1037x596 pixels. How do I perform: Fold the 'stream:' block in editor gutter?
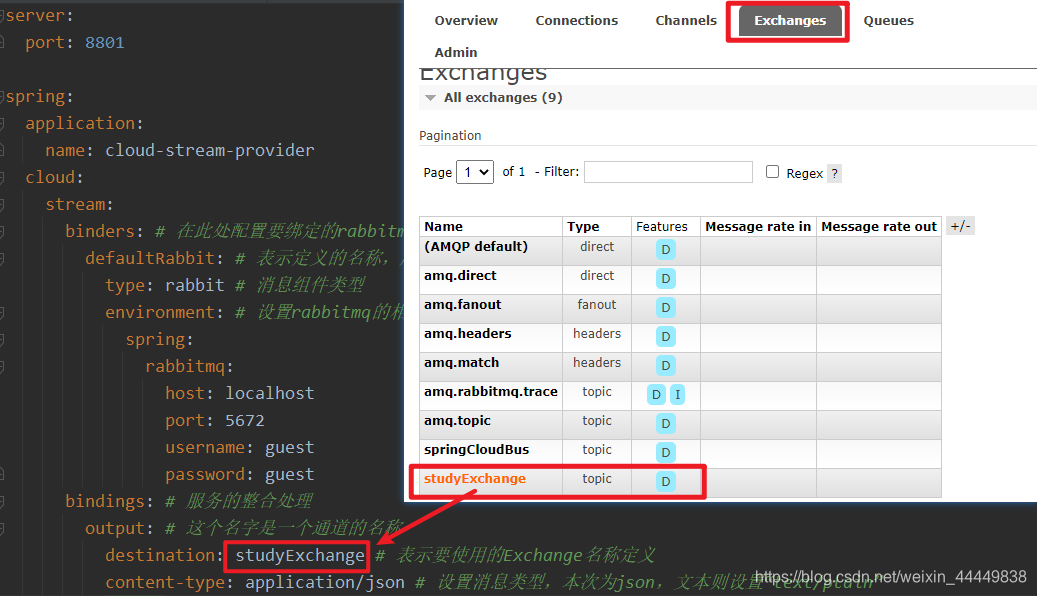pyautogui.click(x=2, y=204)
